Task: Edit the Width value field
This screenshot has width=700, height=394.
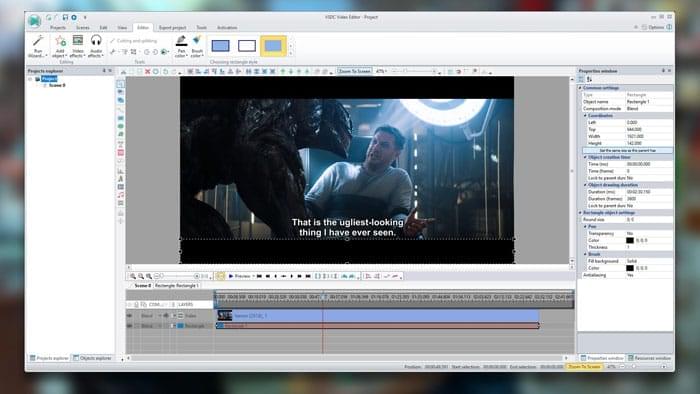Action: pos(649,137)
